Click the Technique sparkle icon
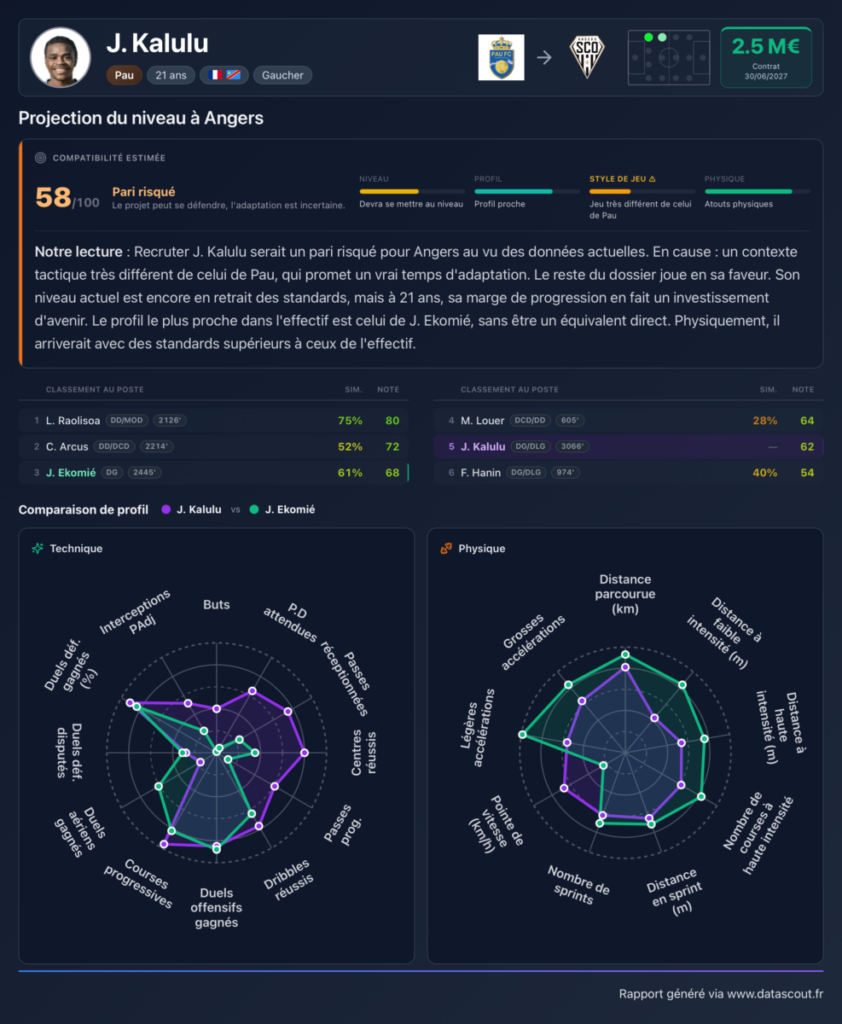This screenshot has width=842, height=1024. pos(38,549)
